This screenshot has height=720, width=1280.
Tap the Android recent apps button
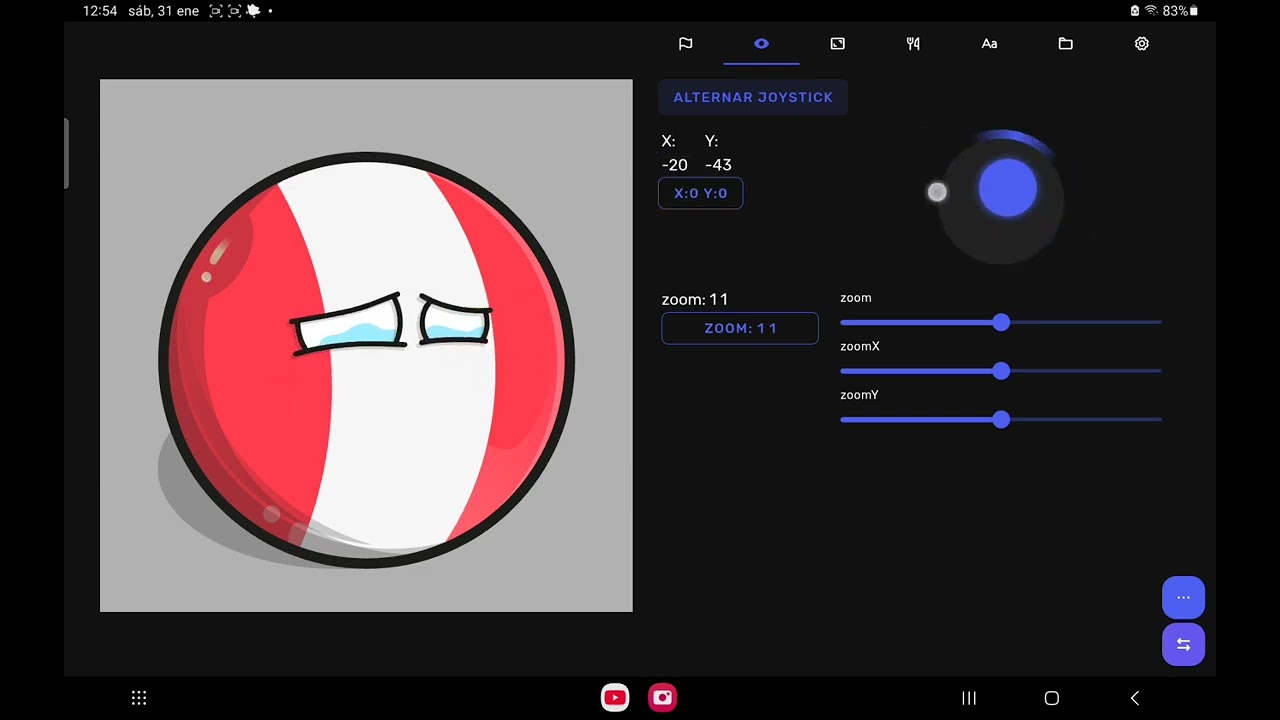(x=968, y=698)
